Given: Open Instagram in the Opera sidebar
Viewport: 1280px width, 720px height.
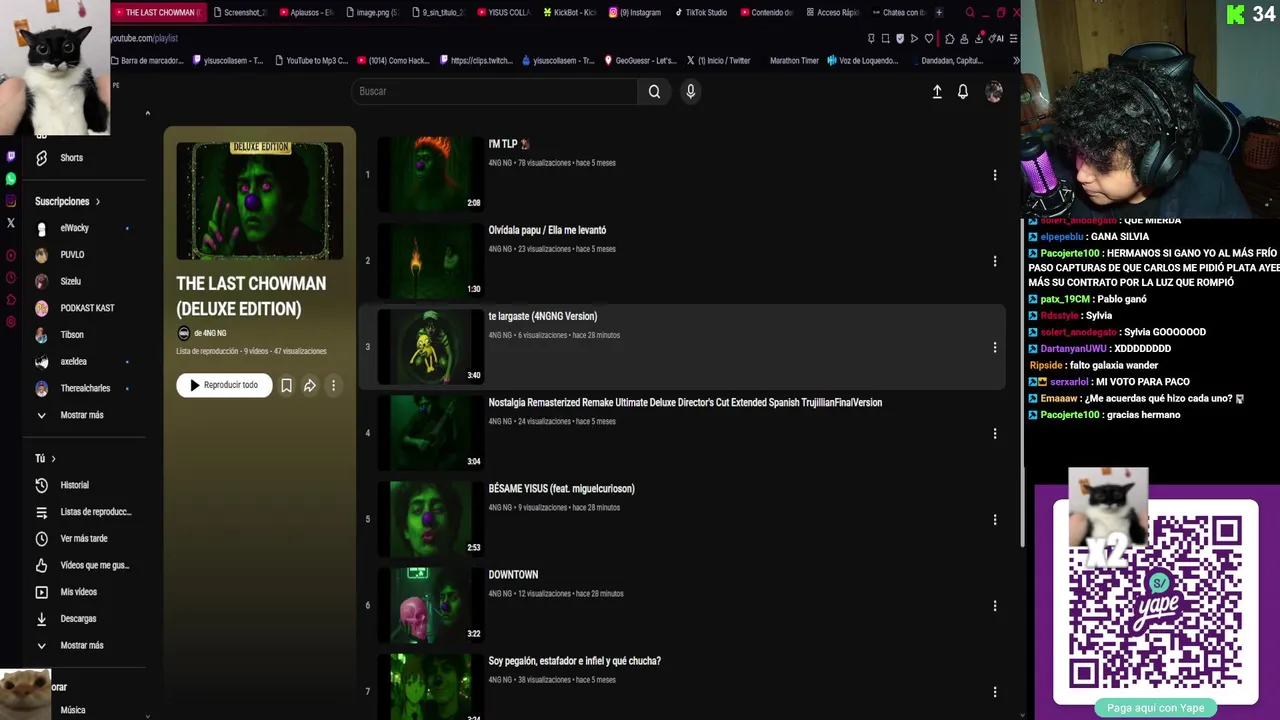Looking at the screenshot, I should click(11, 201).
